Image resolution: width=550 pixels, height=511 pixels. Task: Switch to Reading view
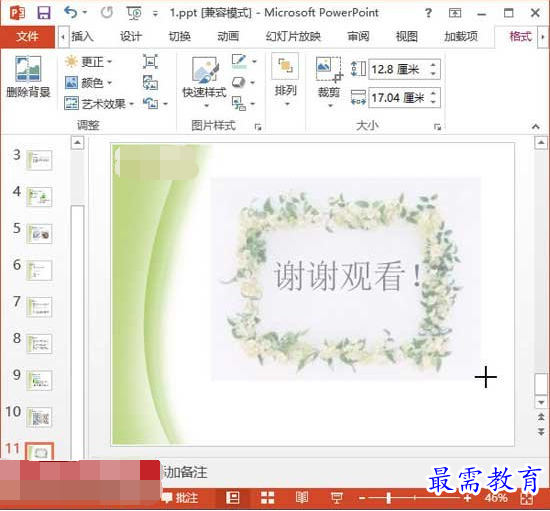coord(301,497)
